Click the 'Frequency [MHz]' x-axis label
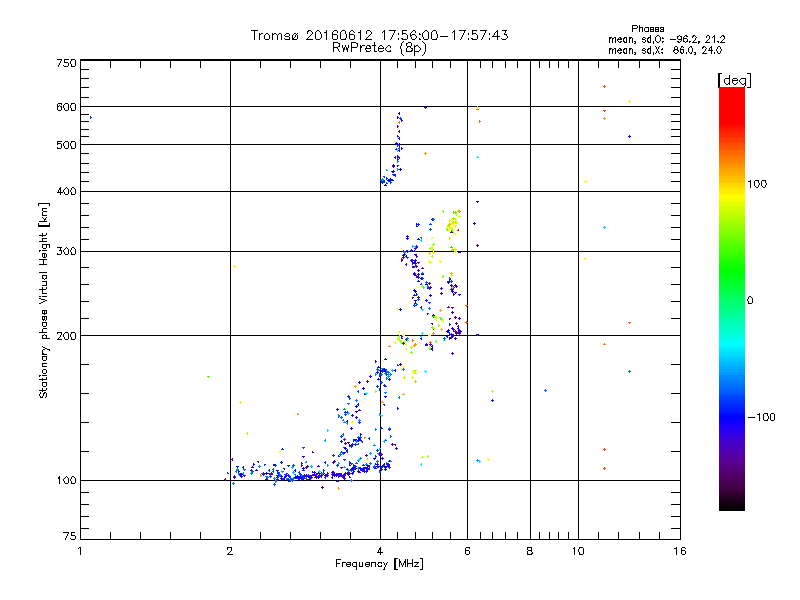 pyautogui.click(x=379, y=564)
